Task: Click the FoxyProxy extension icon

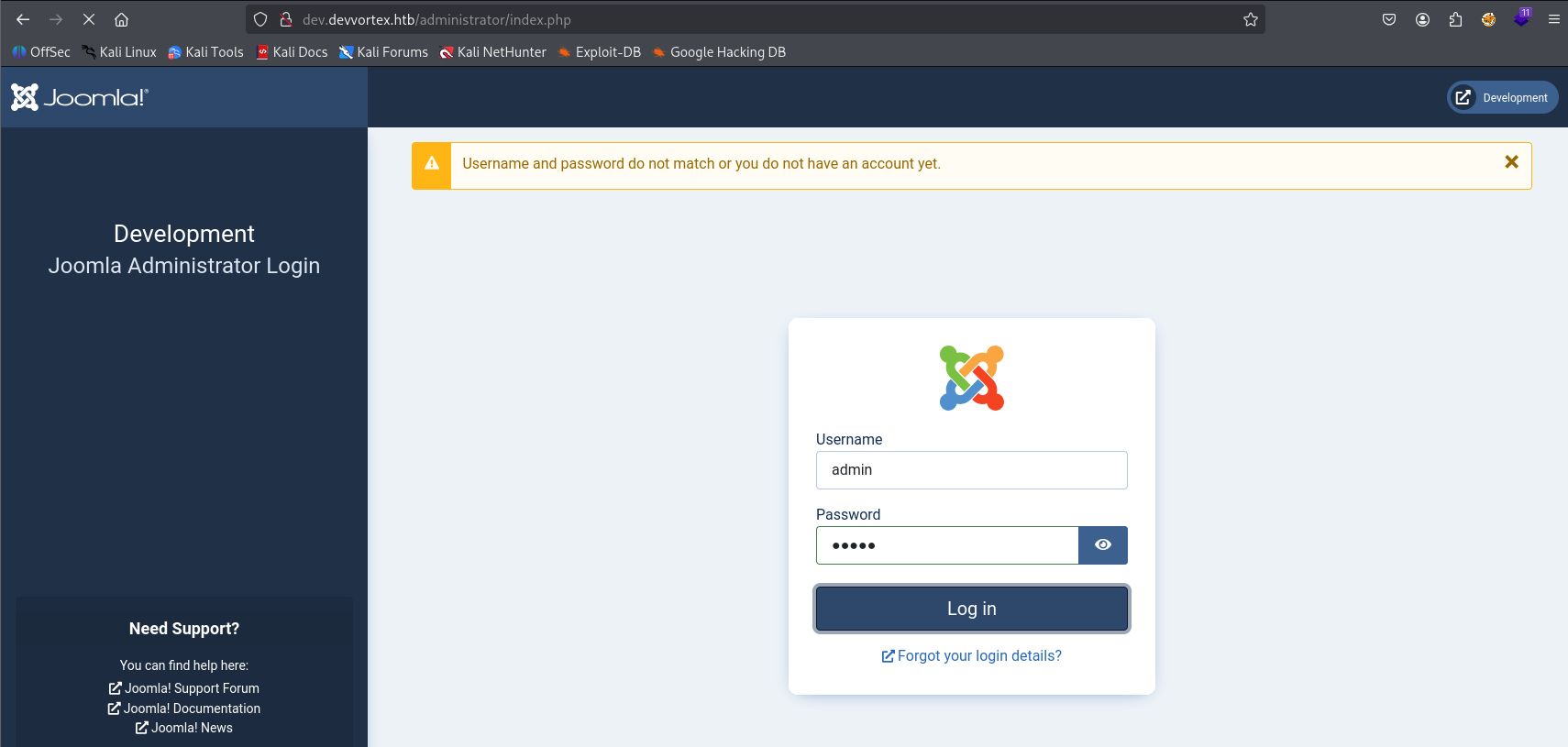Action: (1488, 19)
